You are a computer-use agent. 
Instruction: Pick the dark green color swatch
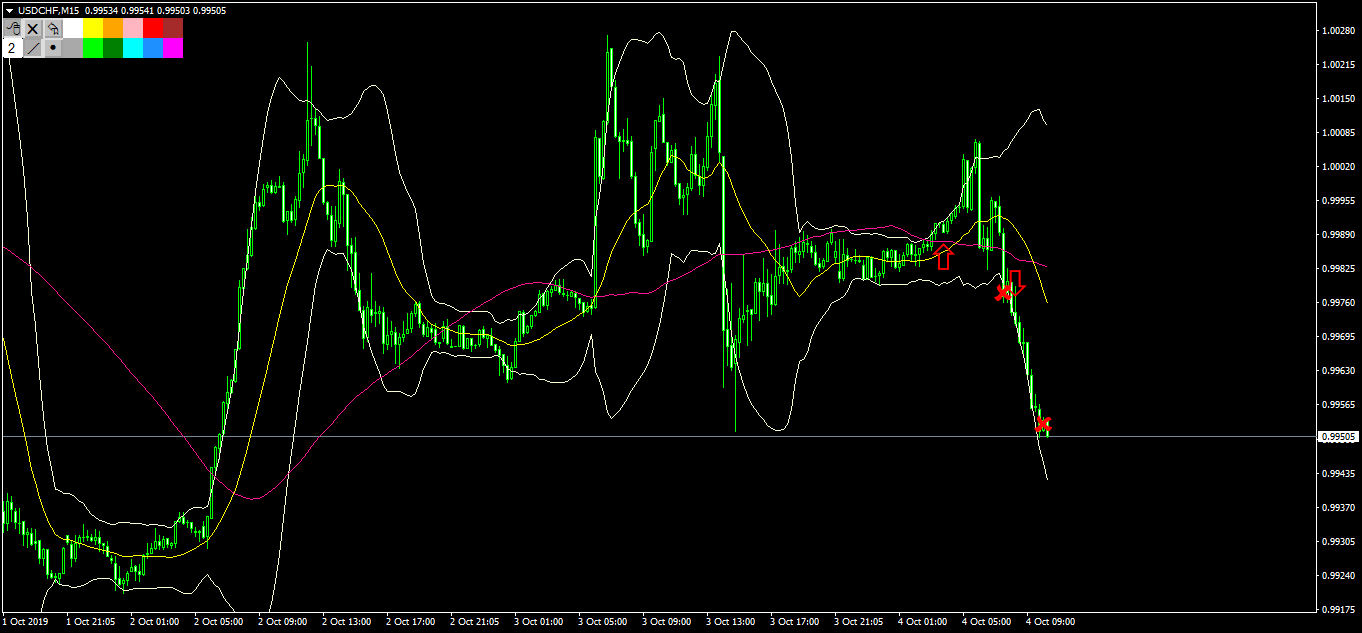pyautogui.click(x=113, y=48)
